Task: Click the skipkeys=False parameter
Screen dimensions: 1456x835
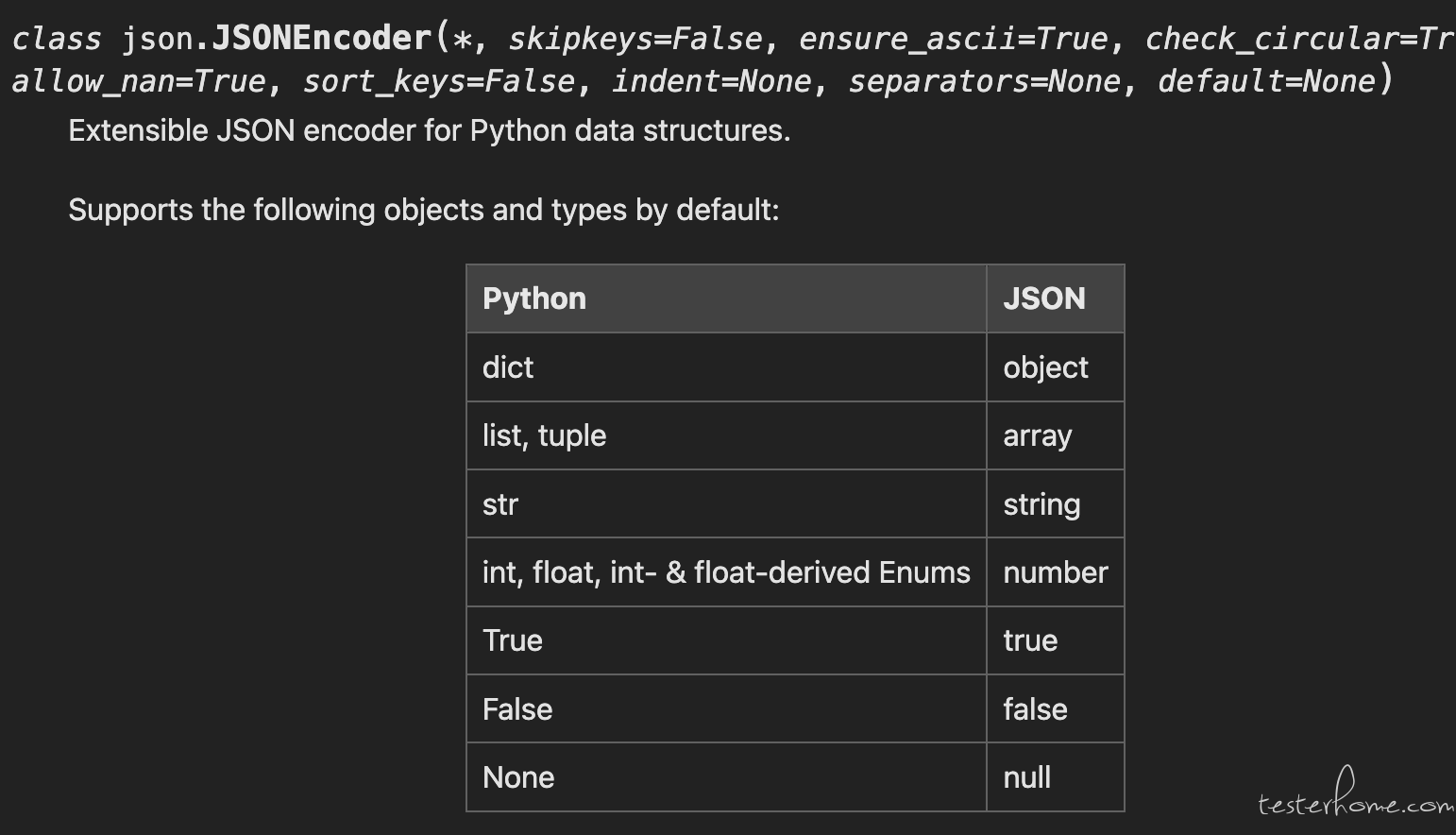Action: (635, 39)
